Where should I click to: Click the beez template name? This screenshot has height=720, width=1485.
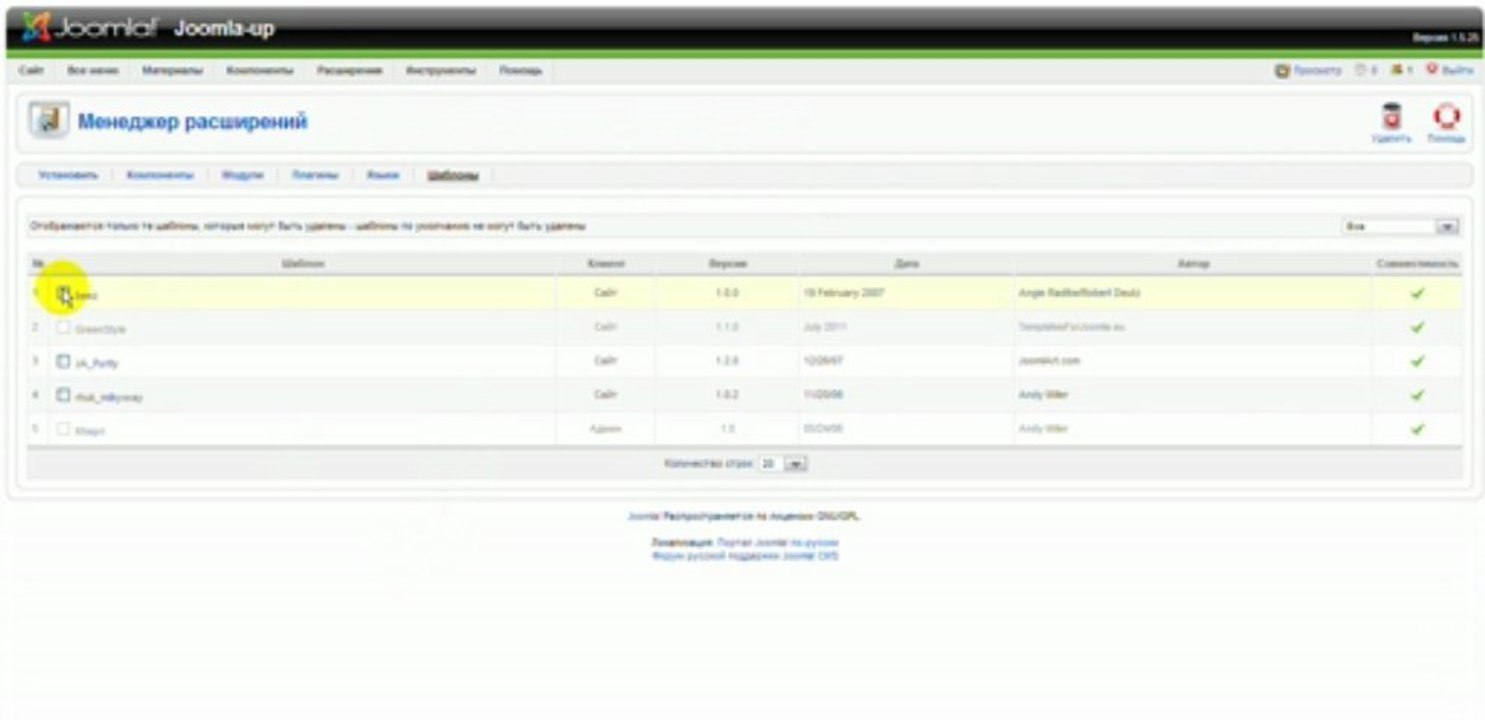(87, 295)
